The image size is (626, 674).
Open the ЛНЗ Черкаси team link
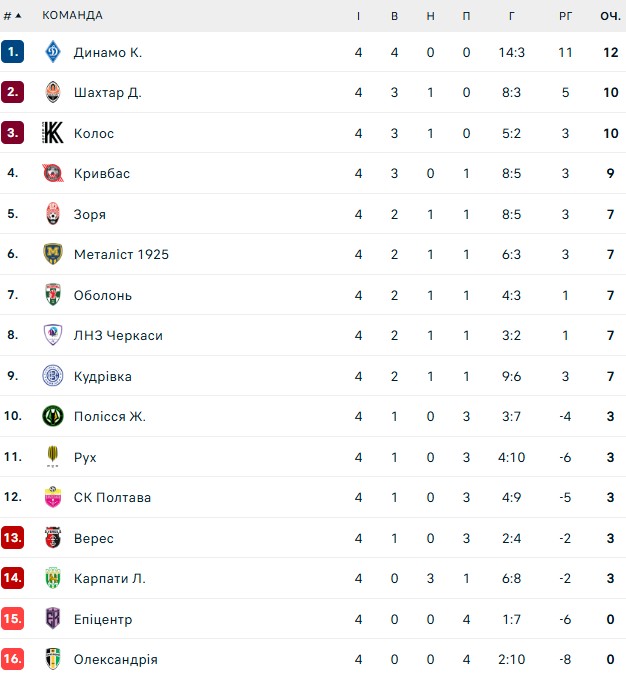[118, 336]
